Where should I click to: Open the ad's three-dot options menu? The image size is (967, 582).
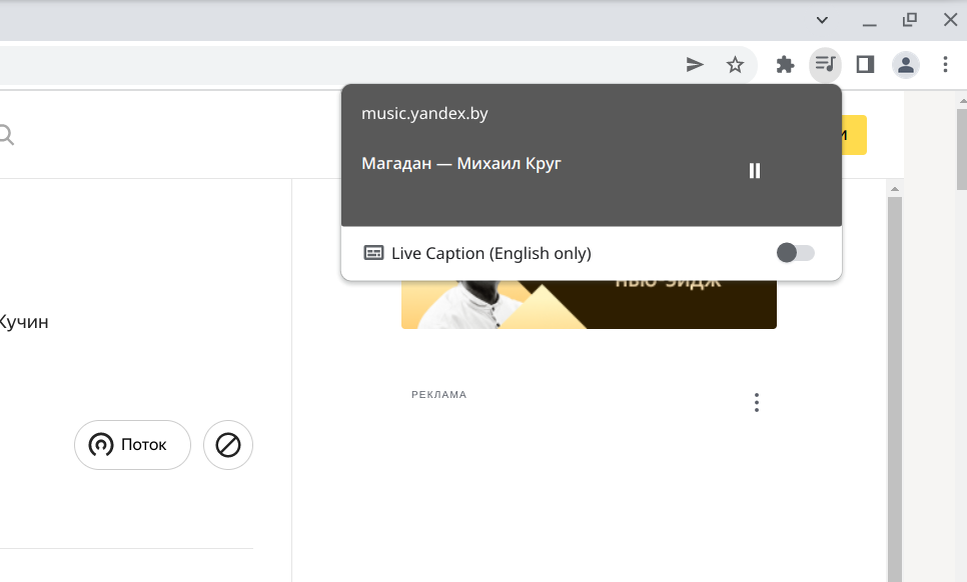(757, 403)
